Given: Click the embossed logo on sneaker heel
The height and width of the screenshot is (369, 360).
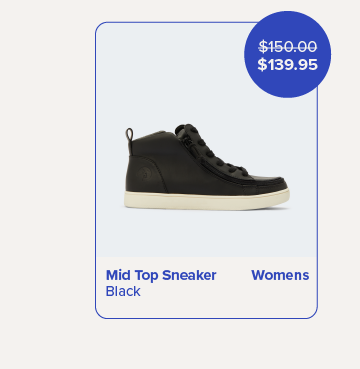Looking at the screenshot, I should point(144,174).
